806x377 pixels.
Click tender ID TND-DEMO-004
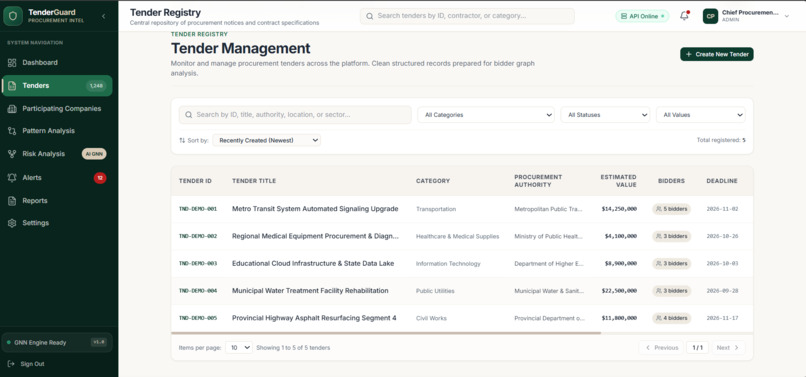(198, 291)
